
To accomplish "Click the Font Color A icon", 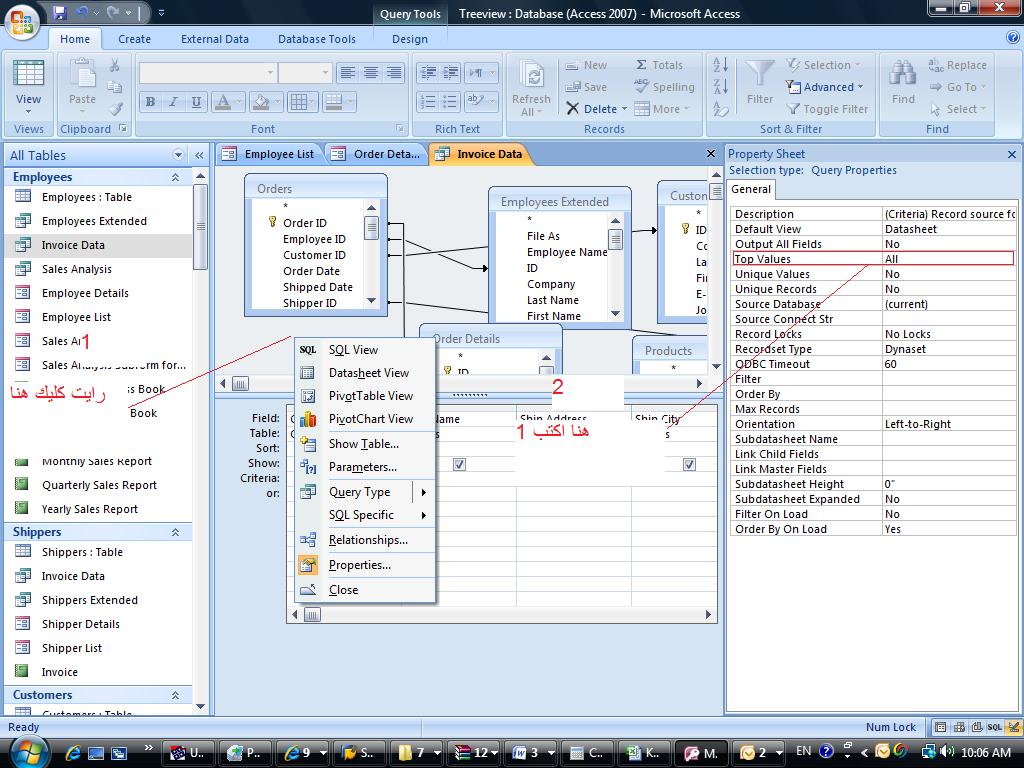I will (x=222, y=102).
